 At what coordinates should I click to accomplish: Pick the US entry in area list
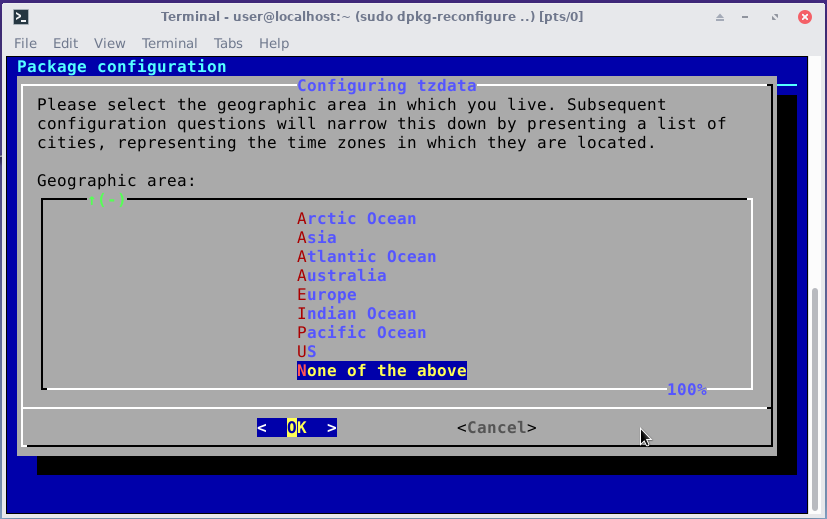coord(306,352)
